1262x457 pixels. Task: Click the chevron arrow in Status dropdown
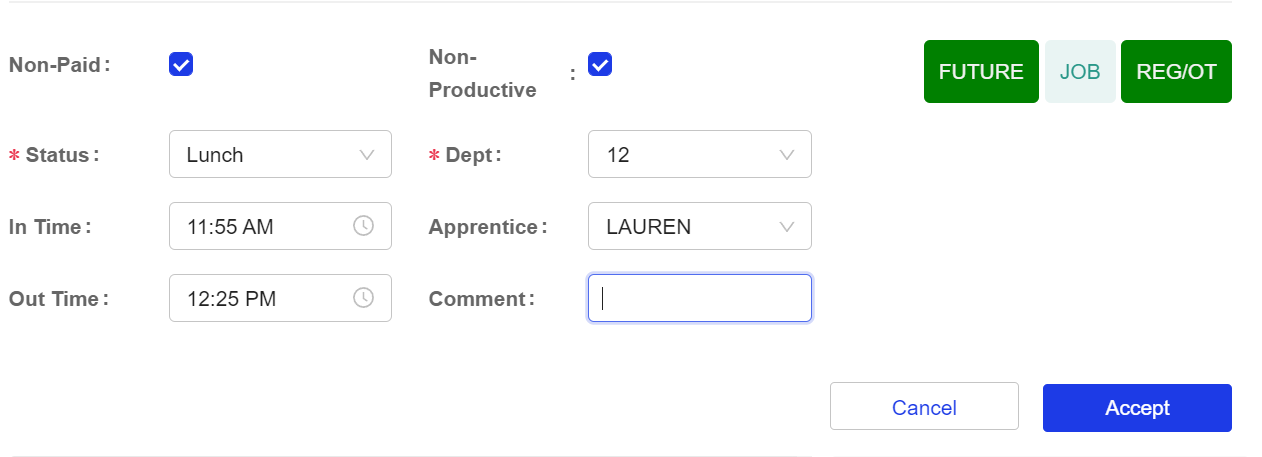point(366,155)
